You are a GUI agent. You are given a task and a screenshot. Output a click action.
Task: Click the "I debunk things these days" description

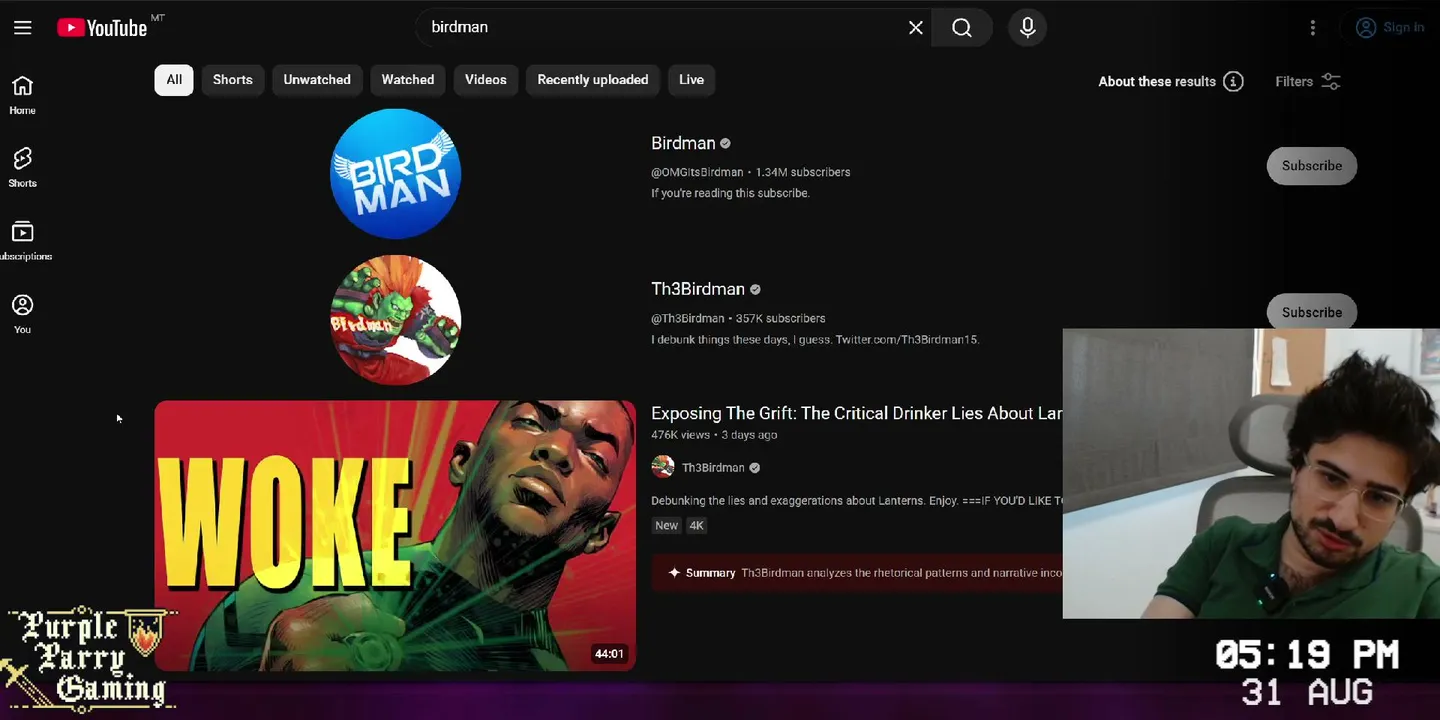(x=815, y=339)
